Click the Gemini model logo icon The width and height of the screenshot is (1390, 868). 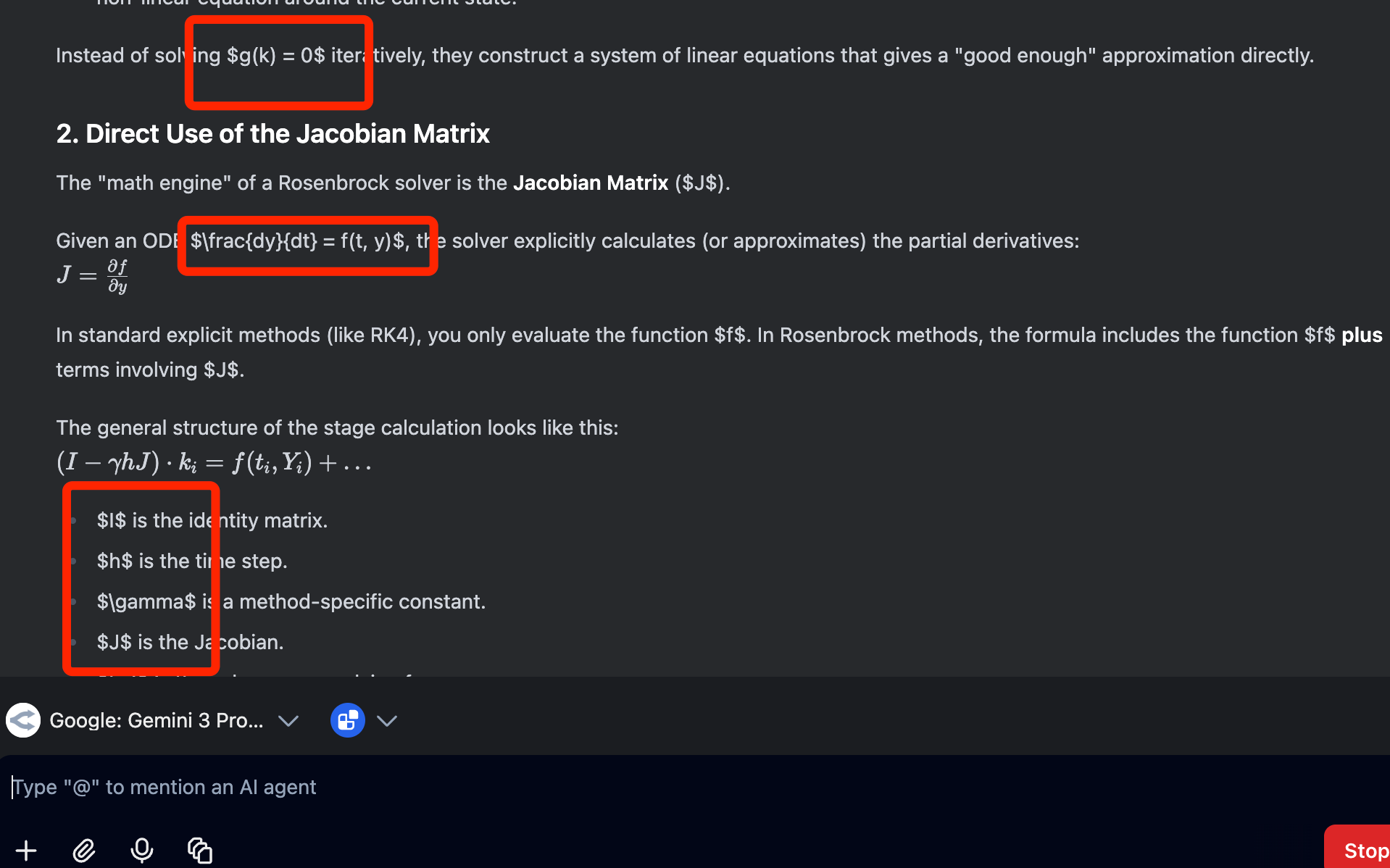(x=23, y=720)
